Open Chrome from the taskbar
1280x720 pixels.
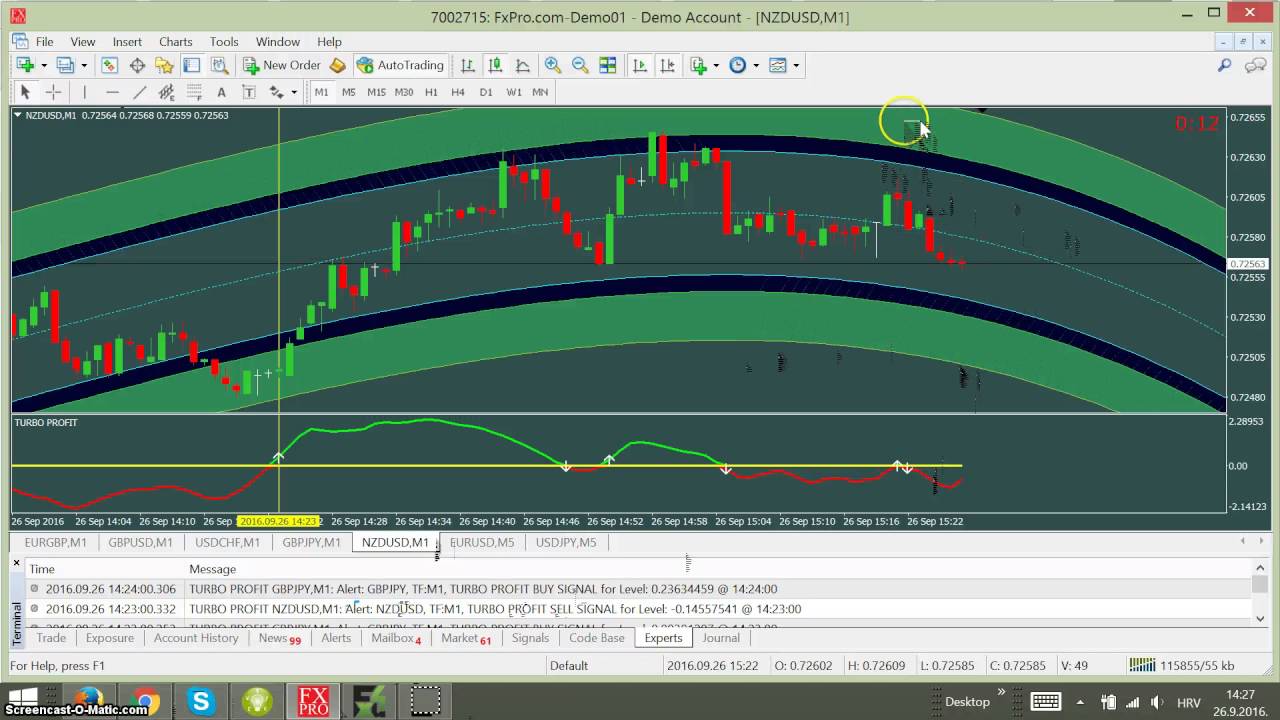pos(146,701)
